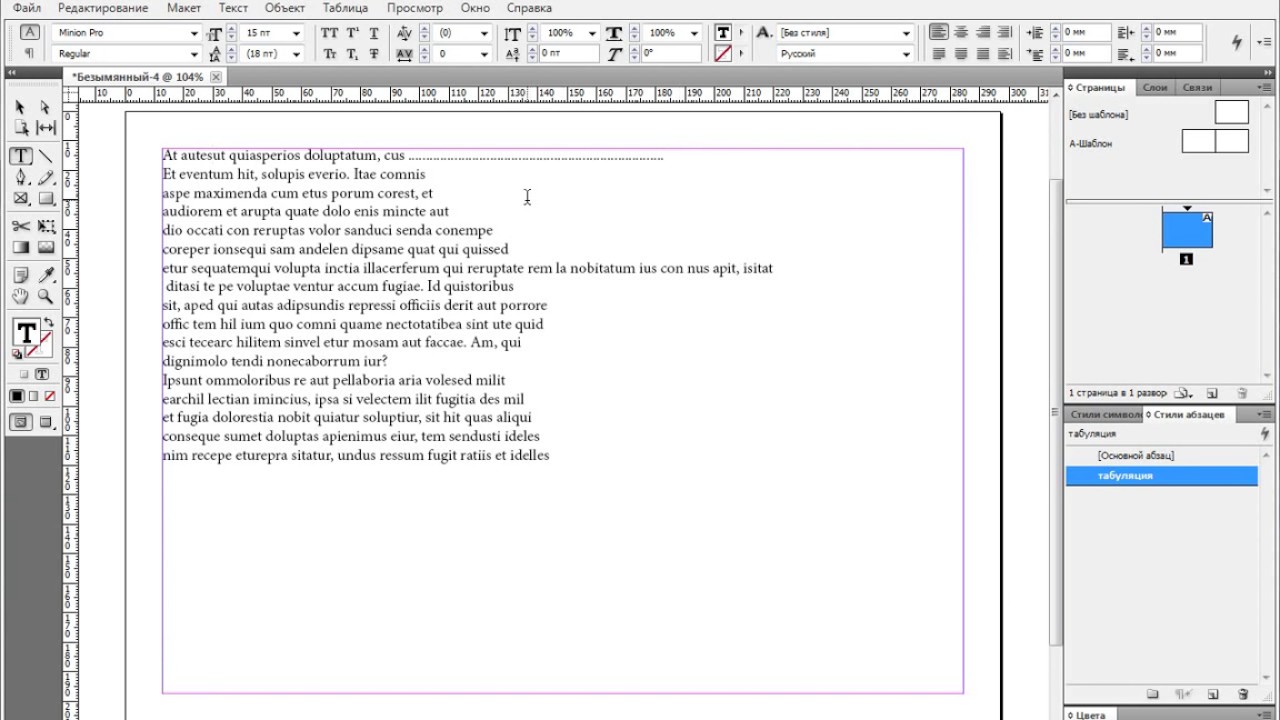1280x720 pixels.
Task: Click the All Caps TT button
Action: click(329, 33)
